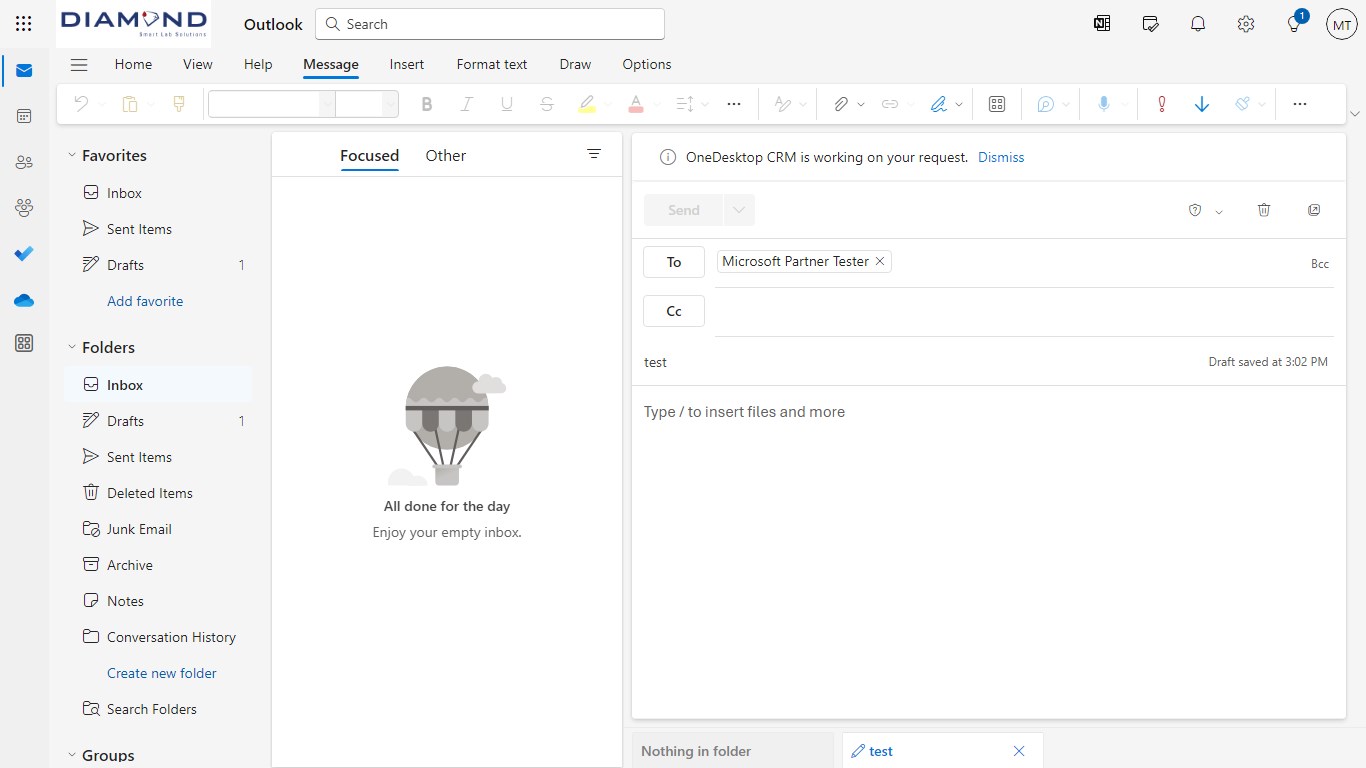Open the Send options dropdown arrow
The height and width of the screenshot is (768, 1366).
(x=739, y=210)
